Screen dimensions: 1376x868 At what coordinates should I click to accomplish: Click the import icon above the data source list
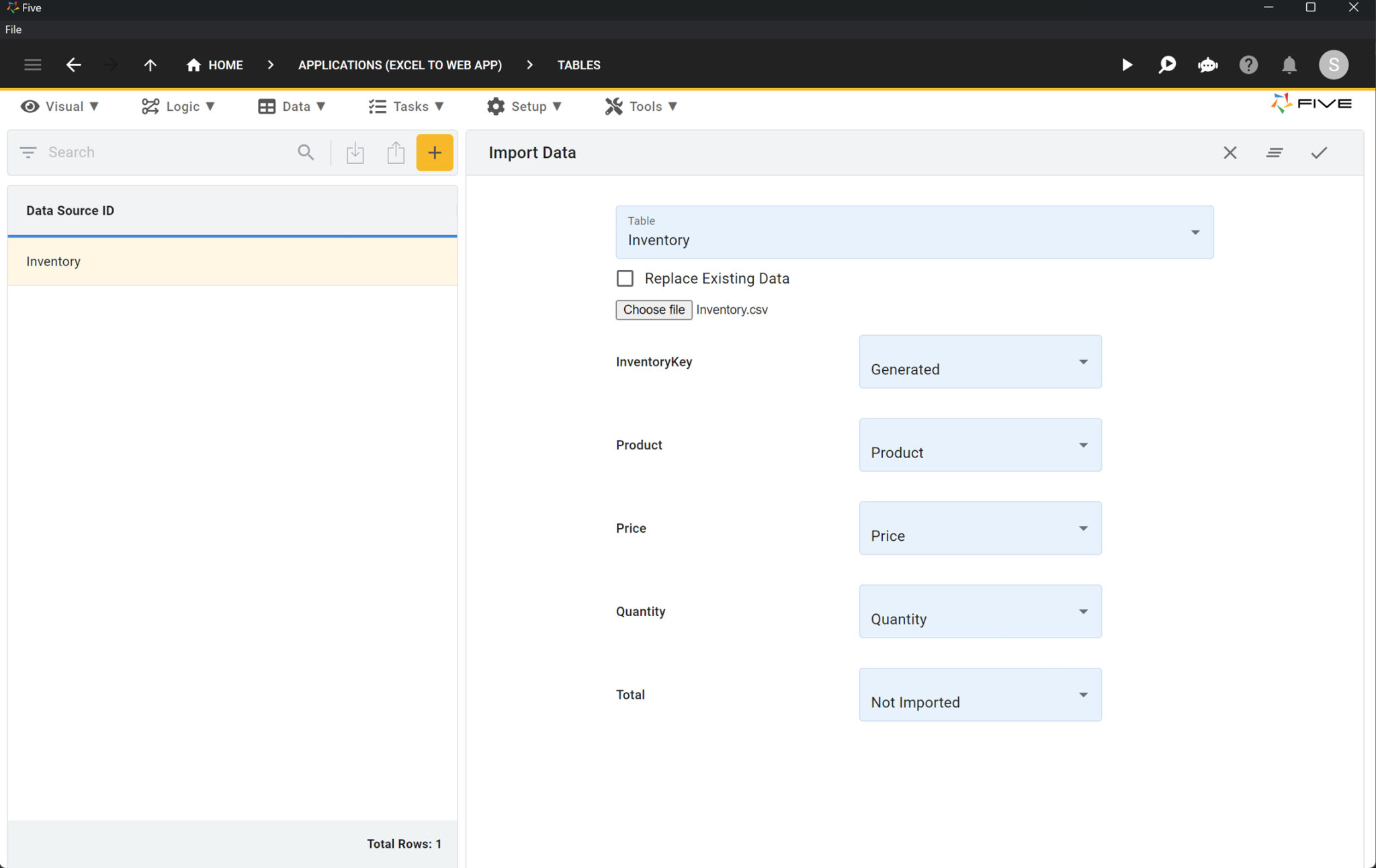click(x=355, y=153)
